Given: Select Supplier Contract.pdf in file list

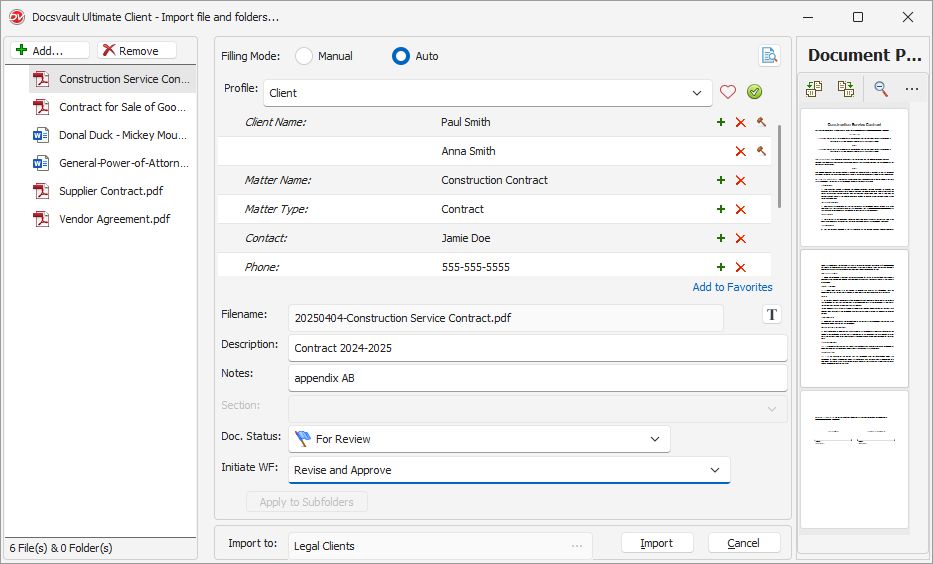Looking at the screenshot, I should (x=110, y=191).
